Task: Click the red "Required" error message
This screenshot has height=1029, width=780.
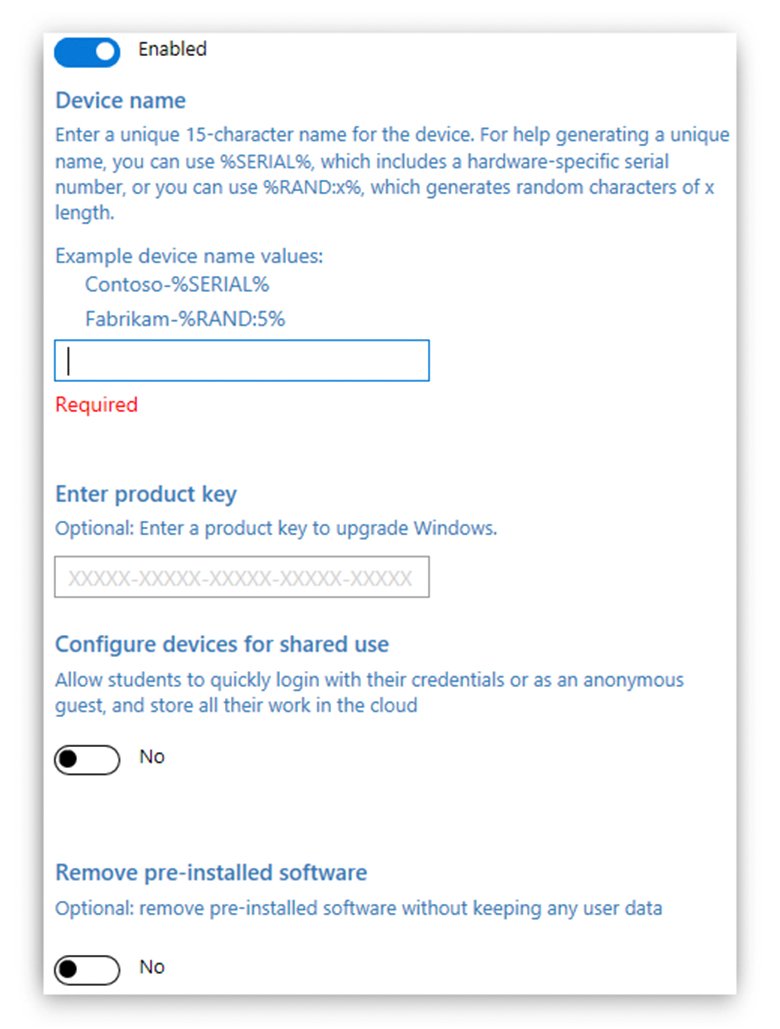Action: 95,404
